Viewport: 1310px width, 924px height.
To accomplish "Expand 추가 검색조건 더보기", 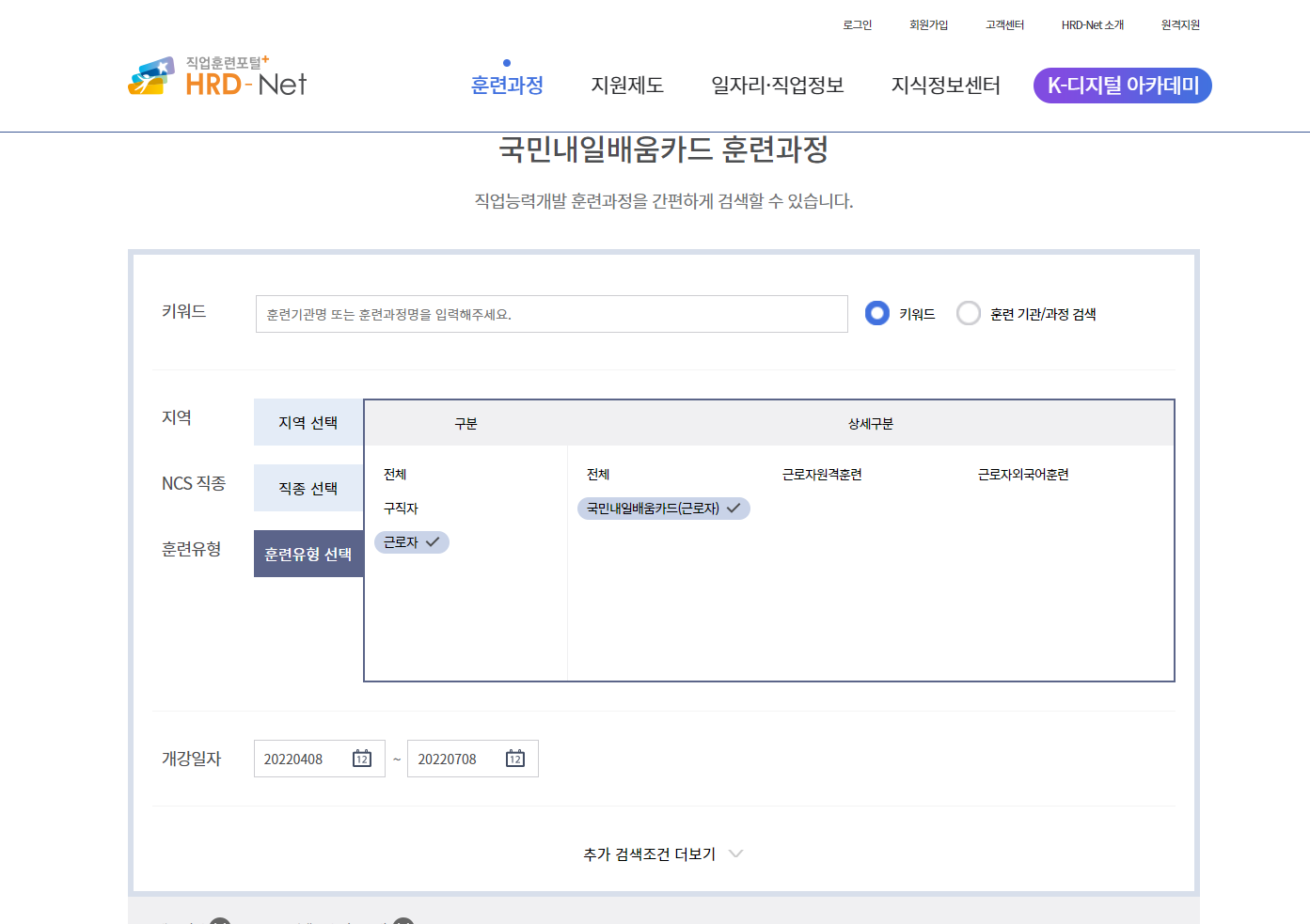I will pyautogui.click(x=663, y=854).
